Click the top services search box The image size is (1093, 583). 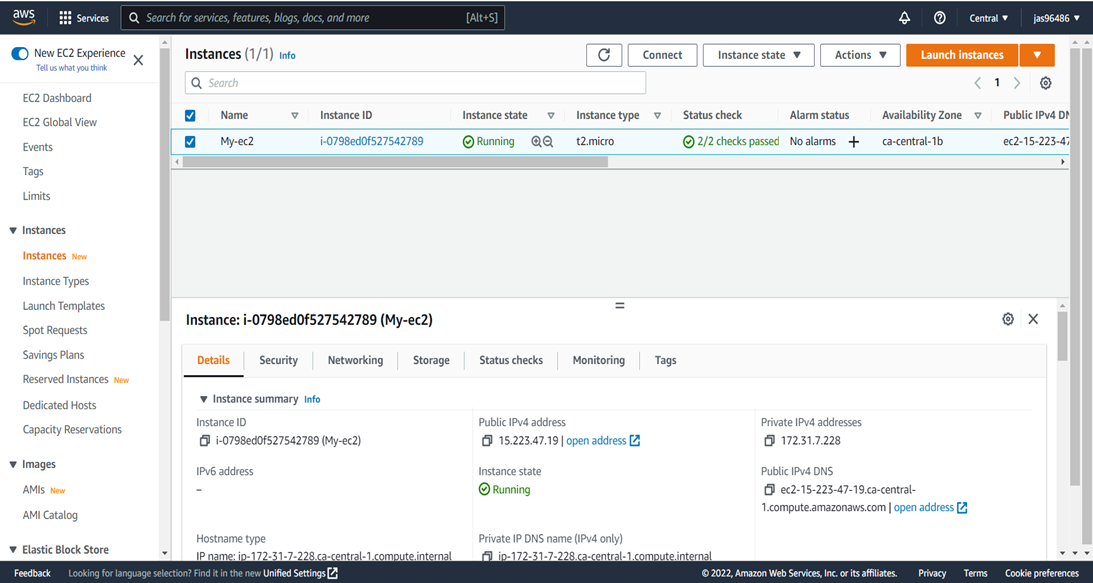pyautogui.click(x=312, y=18)
